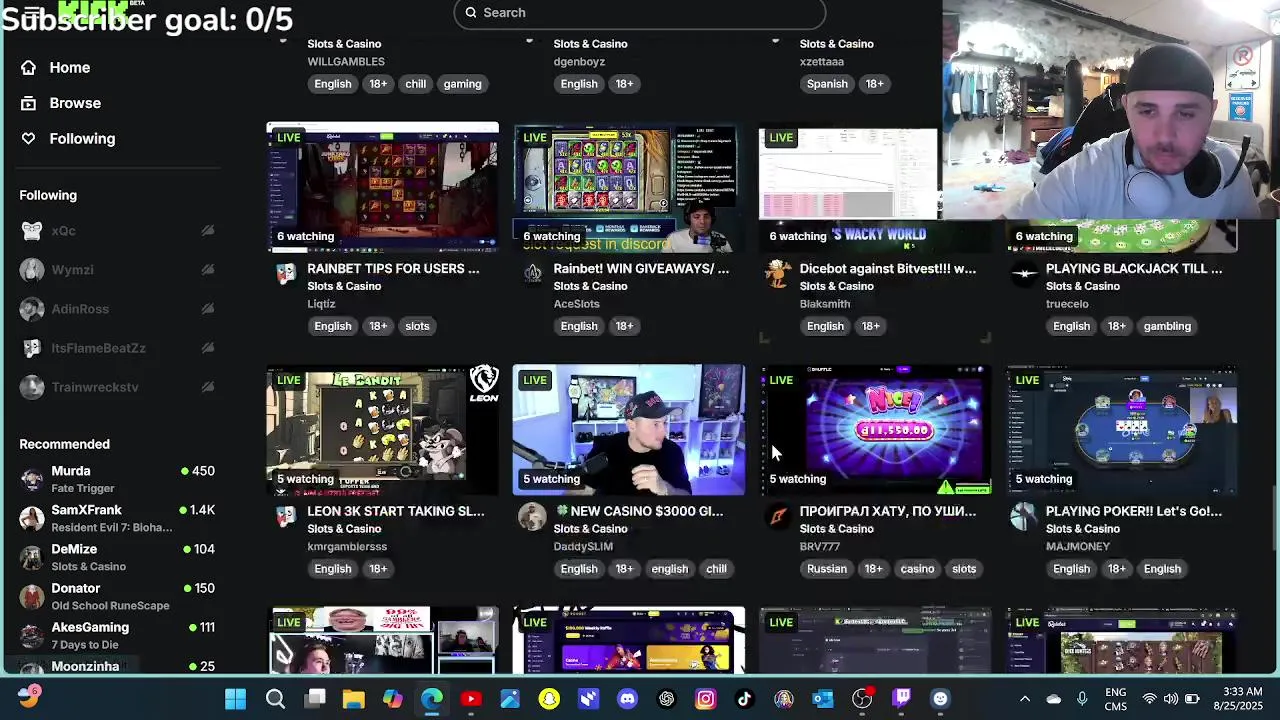Open PLAYING POKER Let's Go stream thumbnail
The width and height of the screenshot is (1280, 720).
pyautogui.click(x=1121, y=430)
